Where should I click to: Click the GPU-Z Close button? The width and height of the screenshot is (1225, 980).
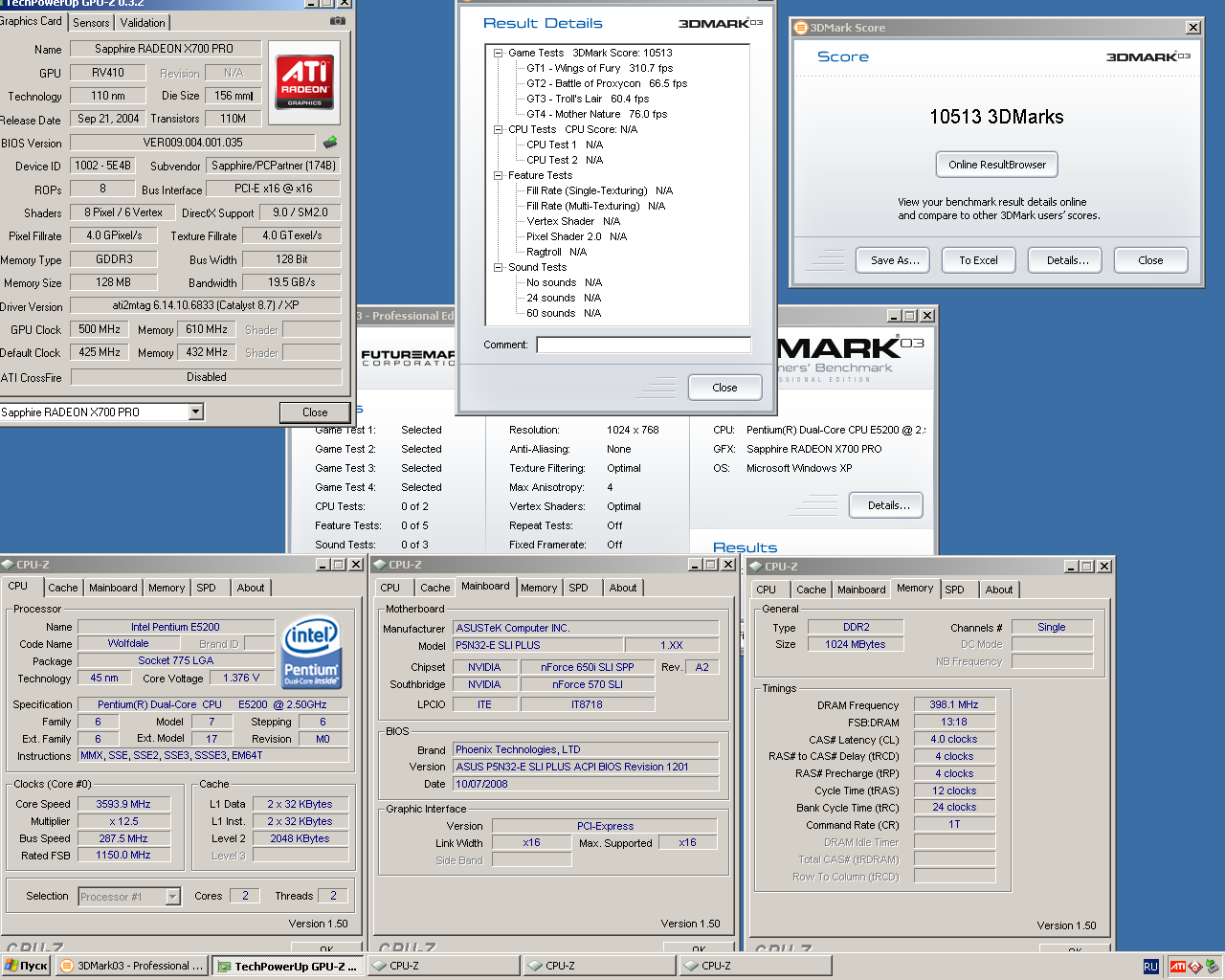point(315,412)
